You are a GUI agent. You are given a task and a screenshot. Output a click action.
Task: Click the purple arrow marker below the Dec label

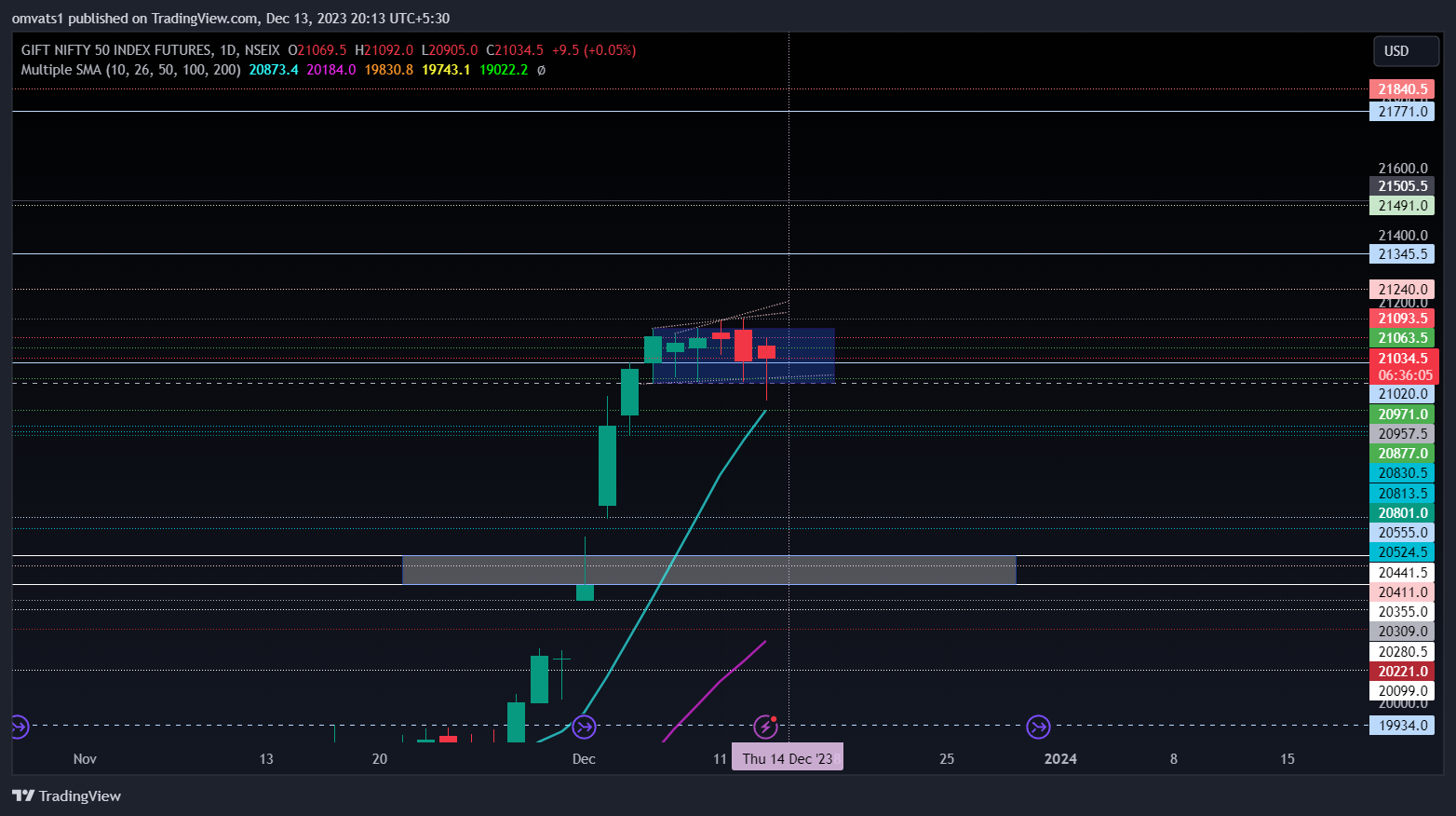click(584, 727)
